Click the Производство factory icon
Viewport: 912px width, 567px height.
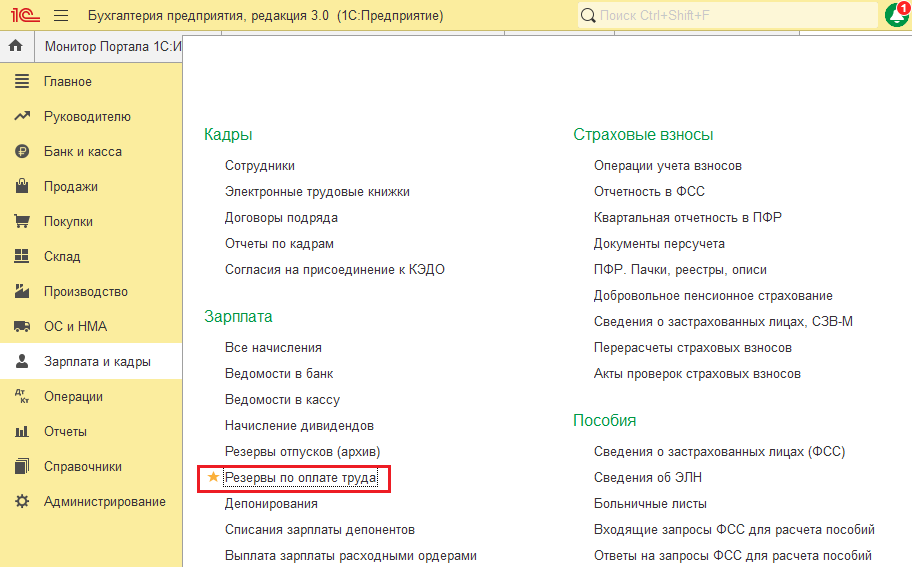[22, 291]
